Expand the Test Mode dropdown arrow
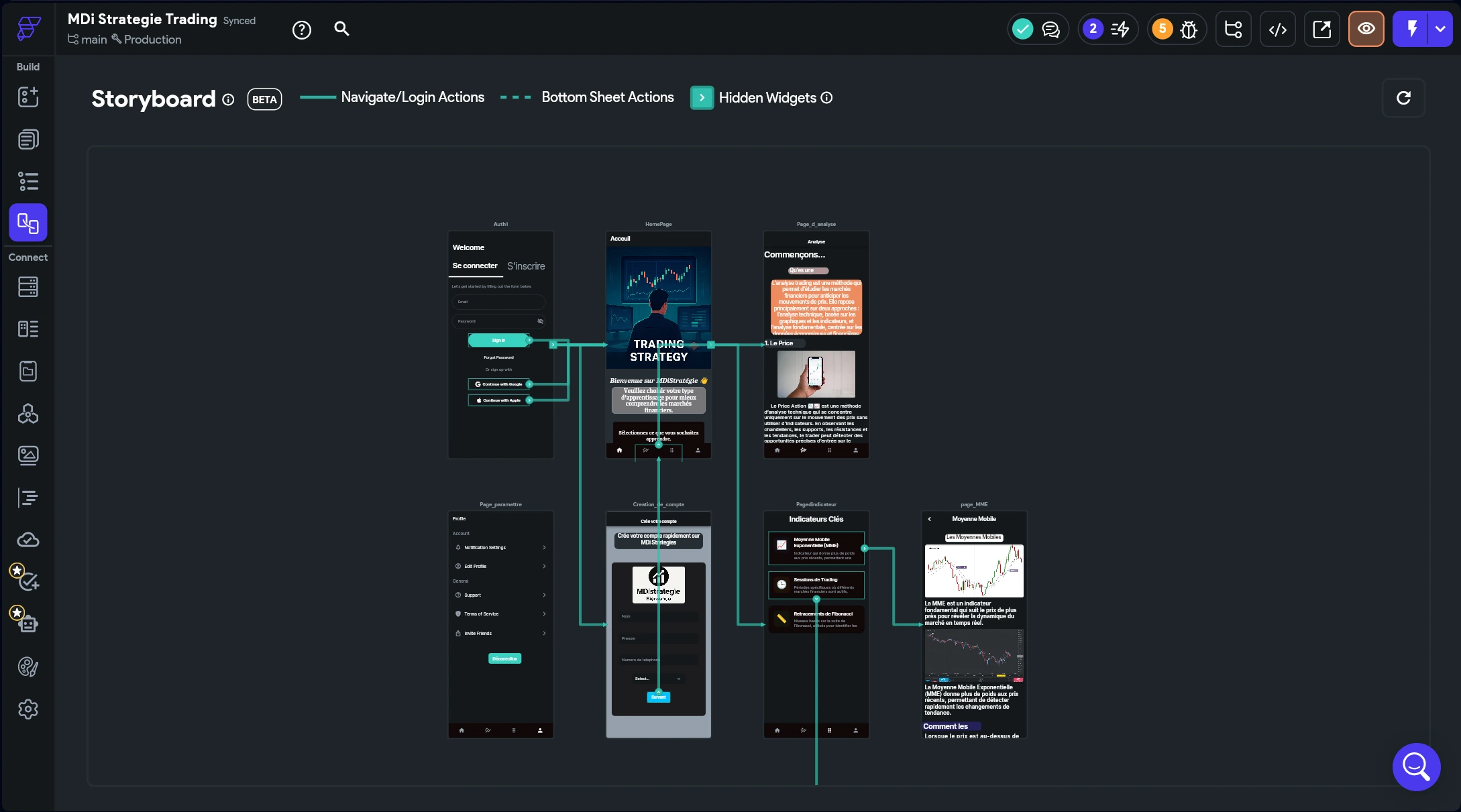 pyautogui.click(x=1440, y=29)
